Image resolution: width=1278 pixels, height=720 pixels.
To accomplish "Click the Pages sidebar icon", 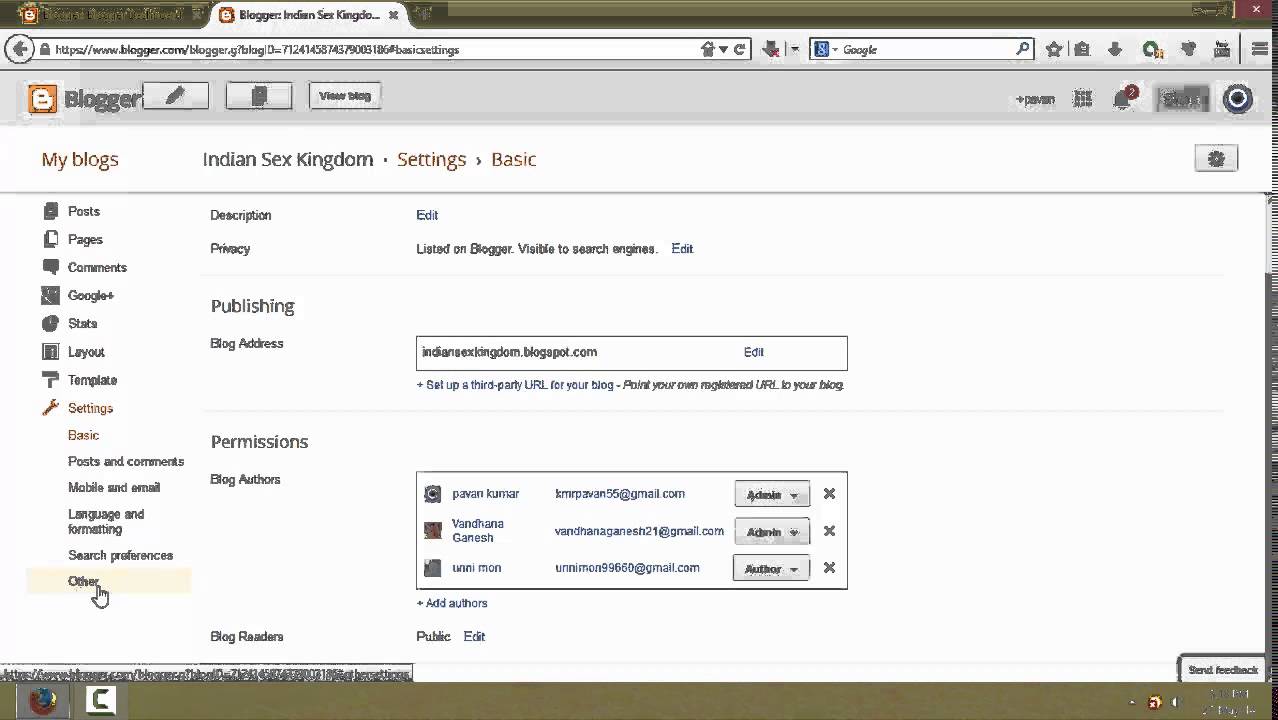I will (x=51, y=239).
